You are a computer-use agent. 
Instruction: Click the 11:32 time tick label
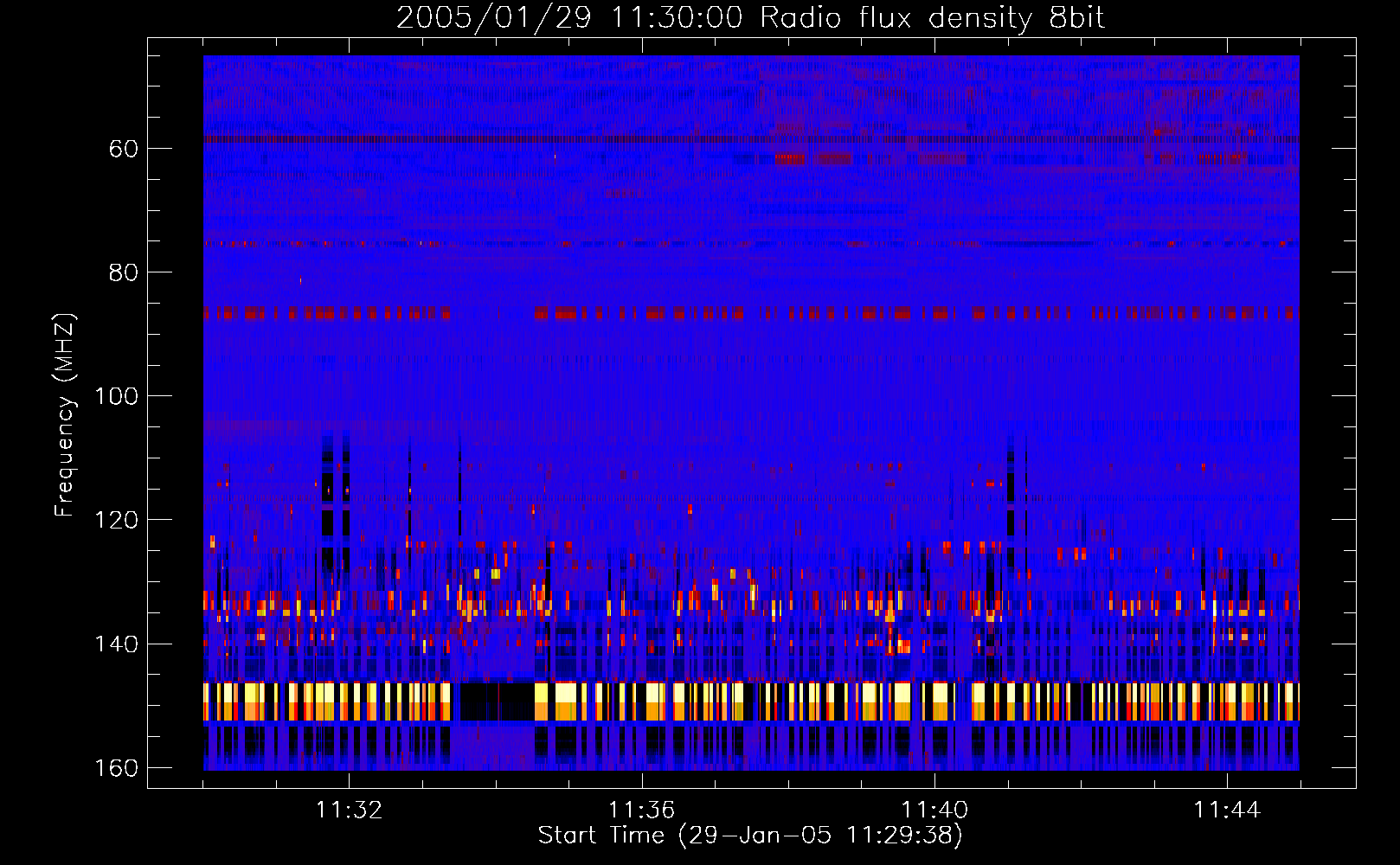(349, 811)
